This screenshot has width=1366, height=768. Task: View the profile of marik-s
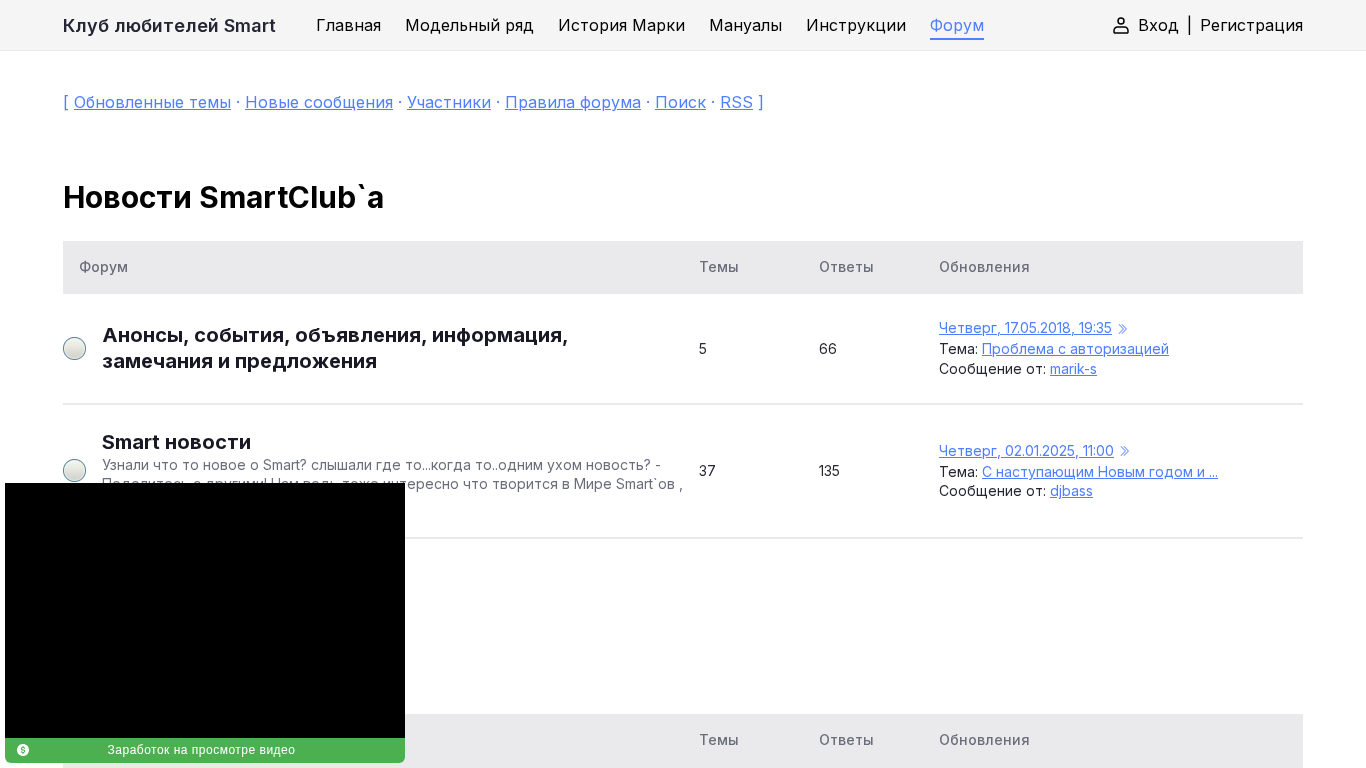pyautogui.click(x=1073, y=369)
